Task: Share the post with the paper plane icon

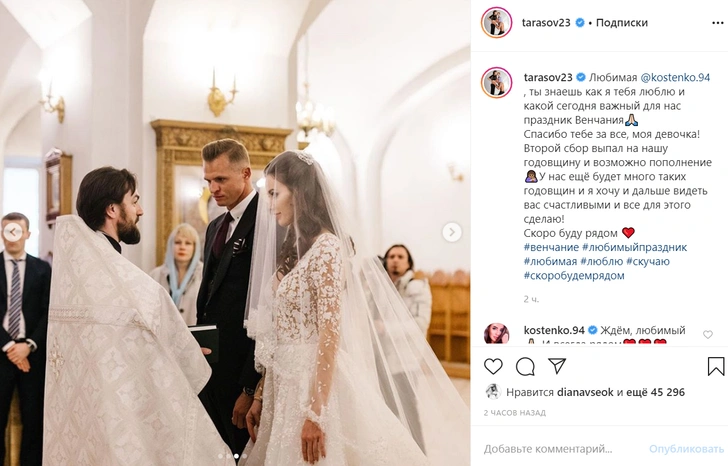Action: (557, 366)
